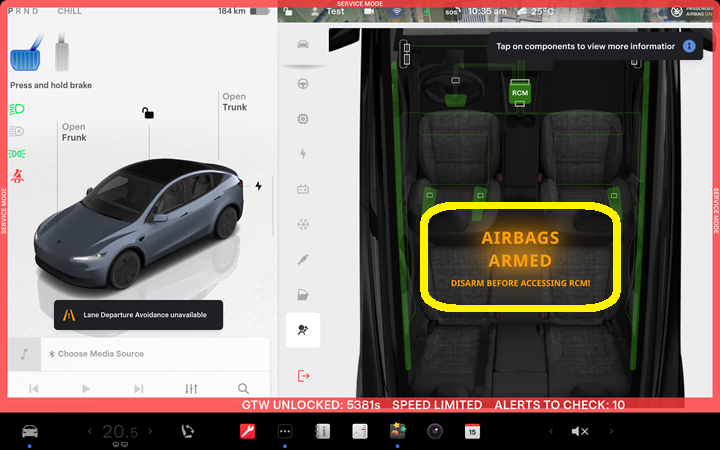Mute the volume speaker icon
Viewport: 720px width, 450px height.
pyautogui.click(x=579, y=432)
